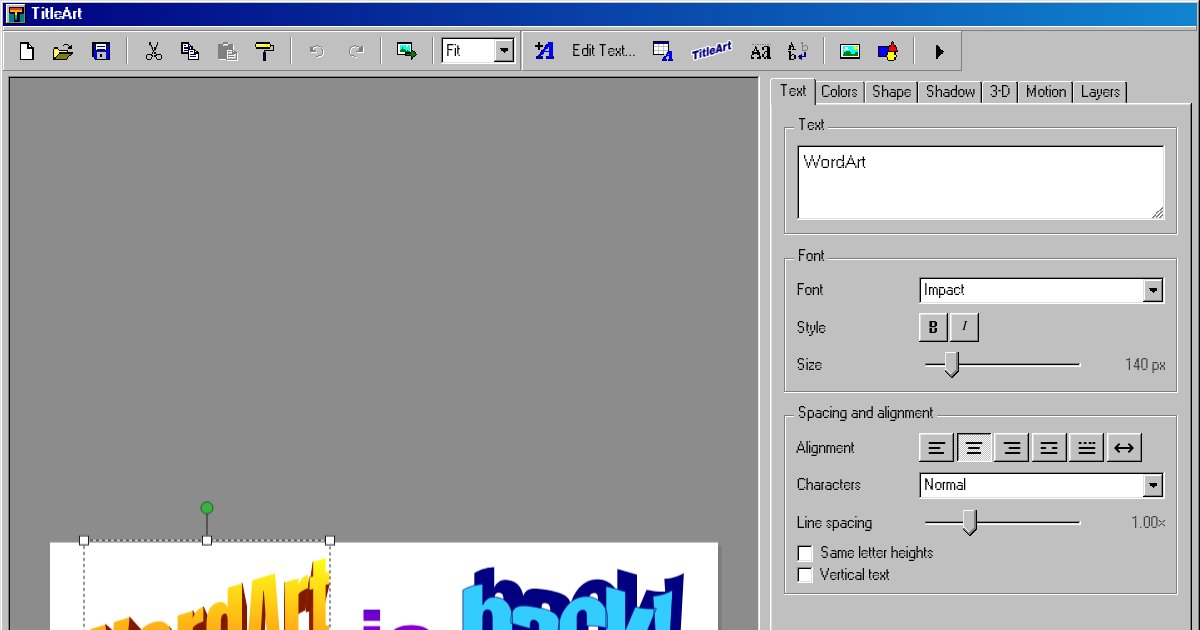This screenshot has height=630, width=1200.
Task: Click the fifth alignment full justify button
Action: coord(1086,448)
